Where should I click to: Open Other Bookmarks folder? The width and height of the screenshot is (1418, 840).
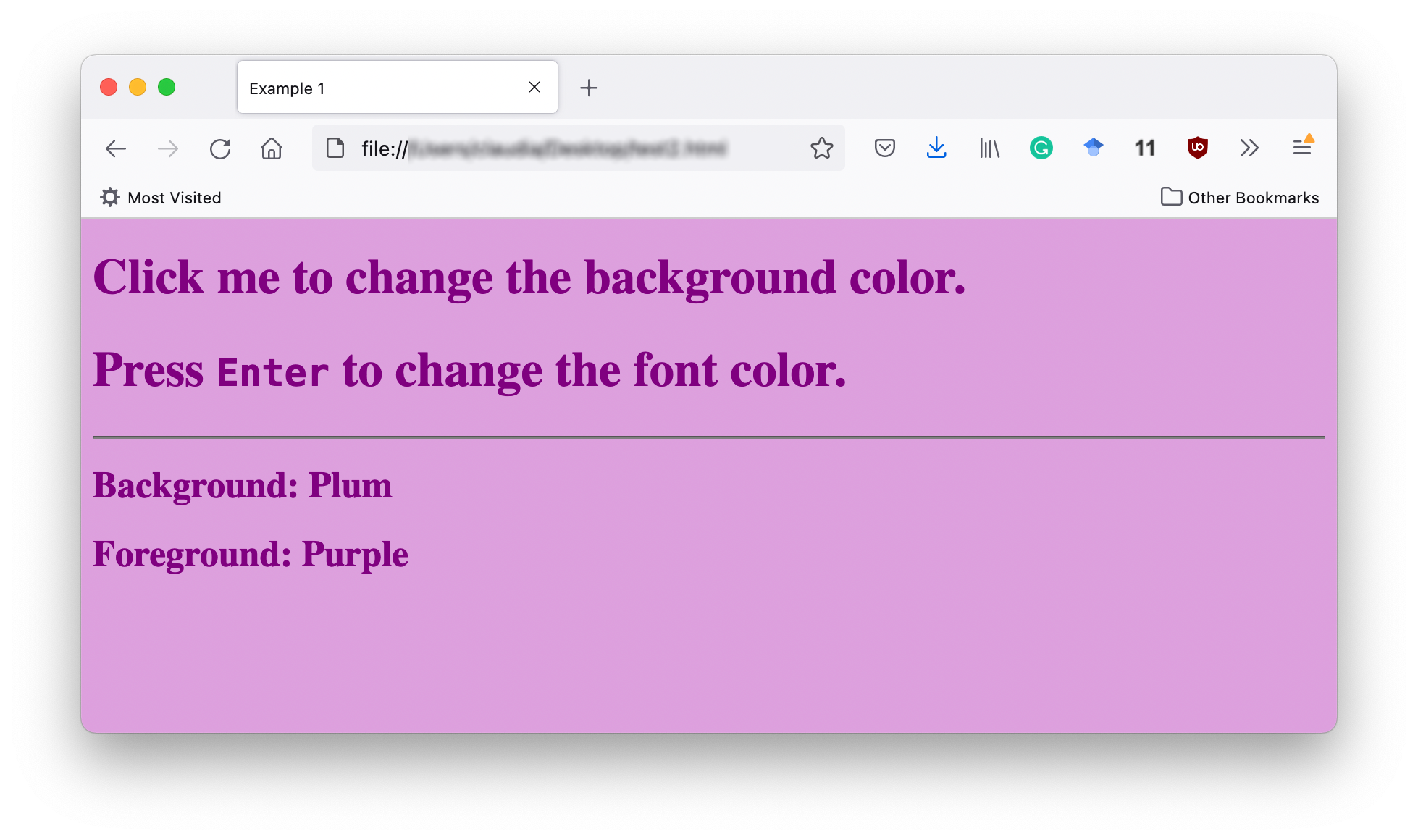tap(1240, 198)
